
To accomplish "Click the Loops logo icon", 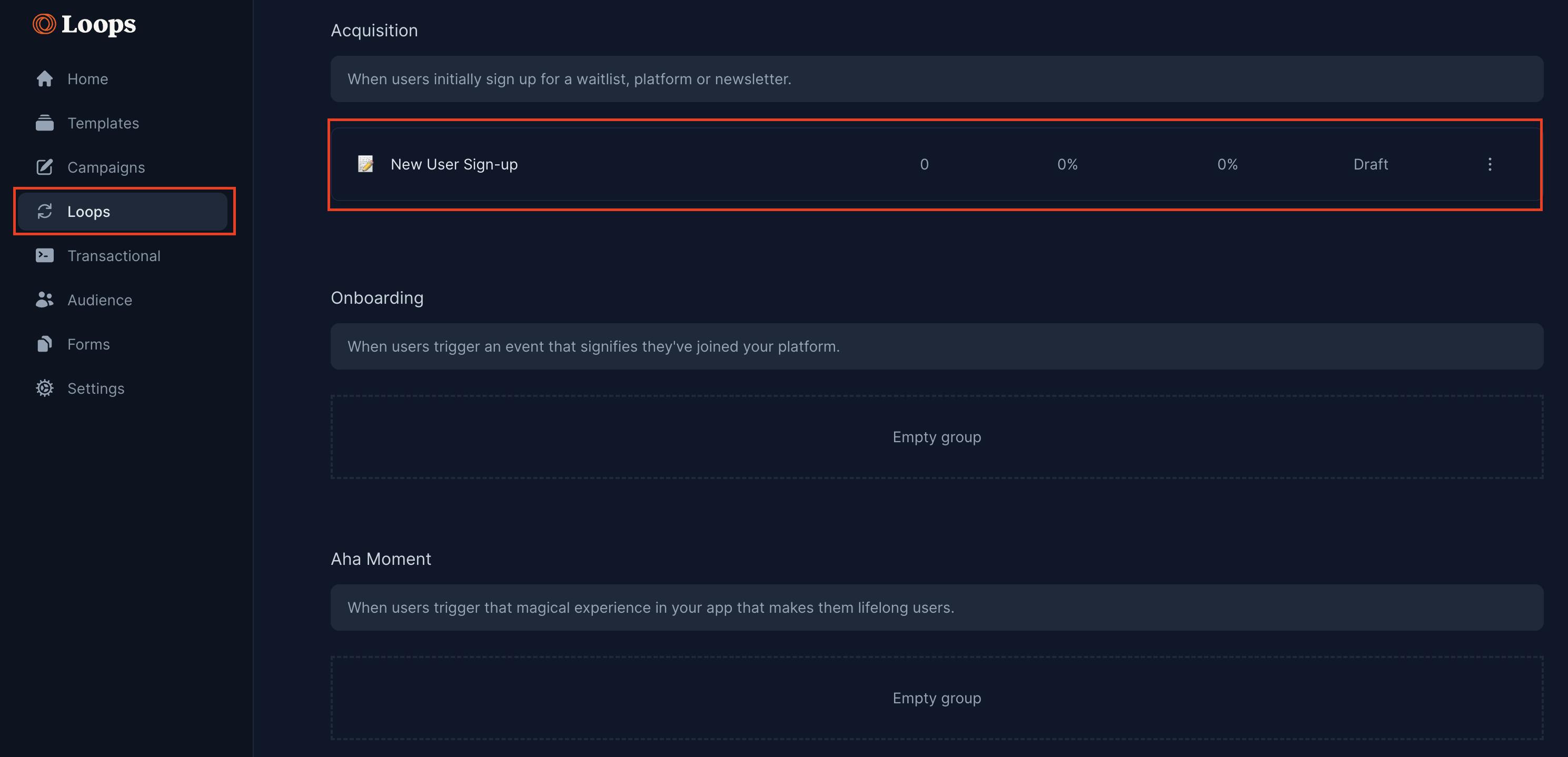I will (44, 24).
